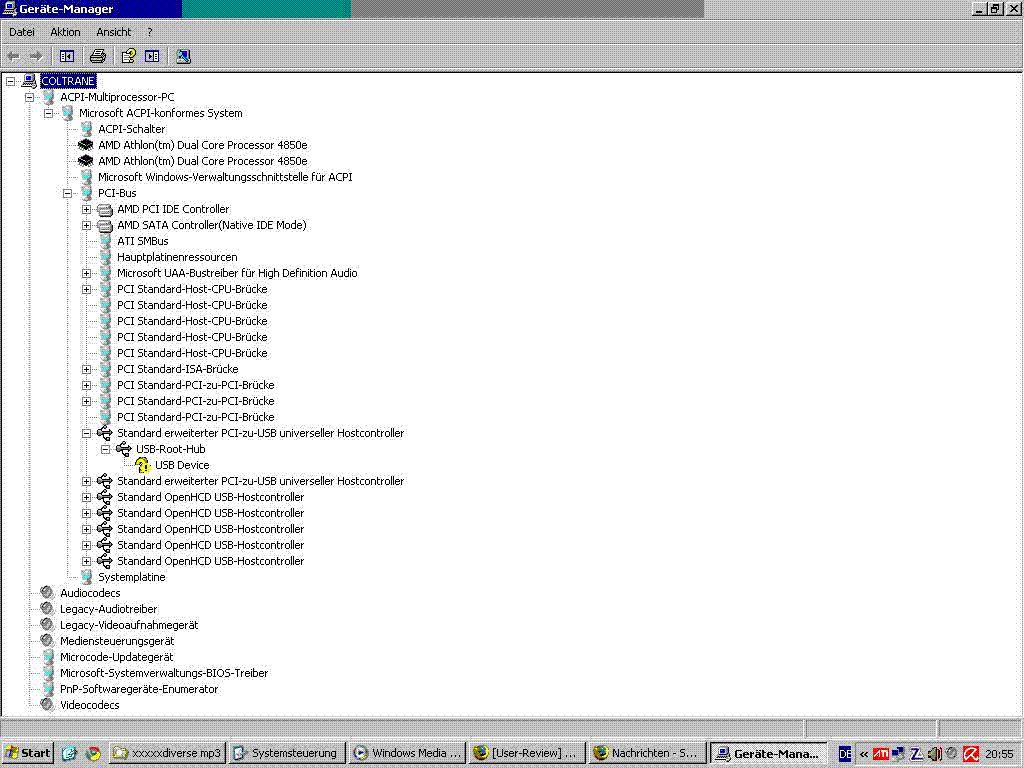Select 'Medieneuerungsgerät' row: Mediensteuerungsgerät
The width and height of the screenshot is (1024, 768).
(x=117, y=641)
